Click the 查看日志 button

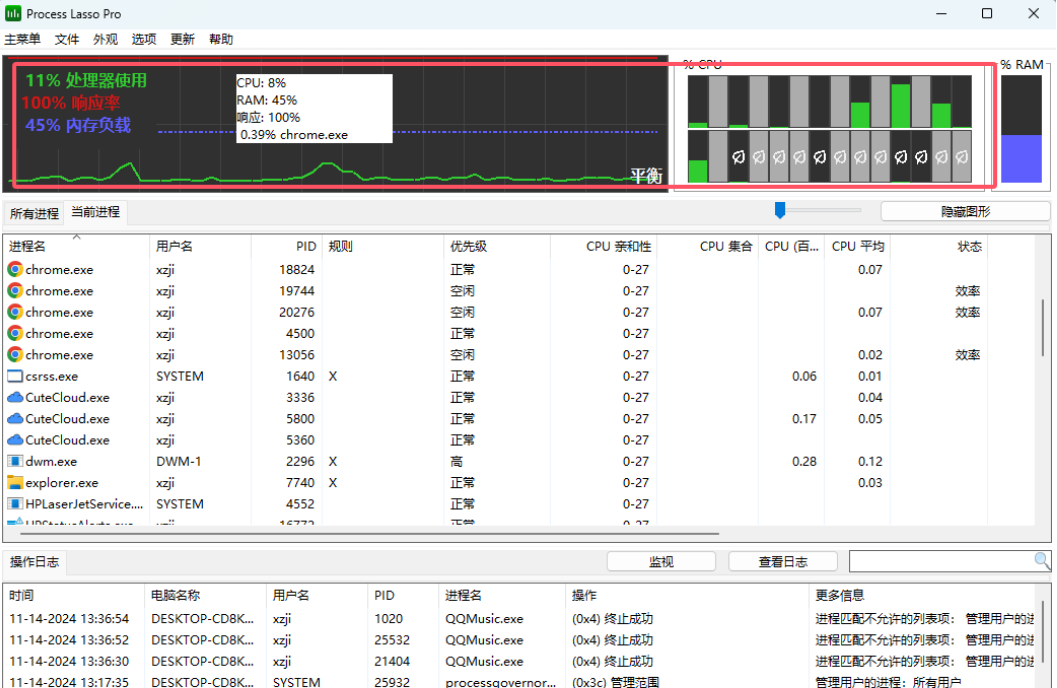click(783, 562)
